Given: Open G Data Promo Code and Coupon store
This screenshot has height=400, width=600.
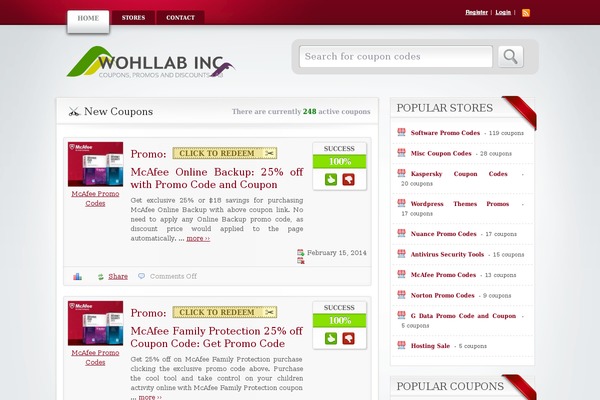Looking at the screenshot, I should click(463, 316).
